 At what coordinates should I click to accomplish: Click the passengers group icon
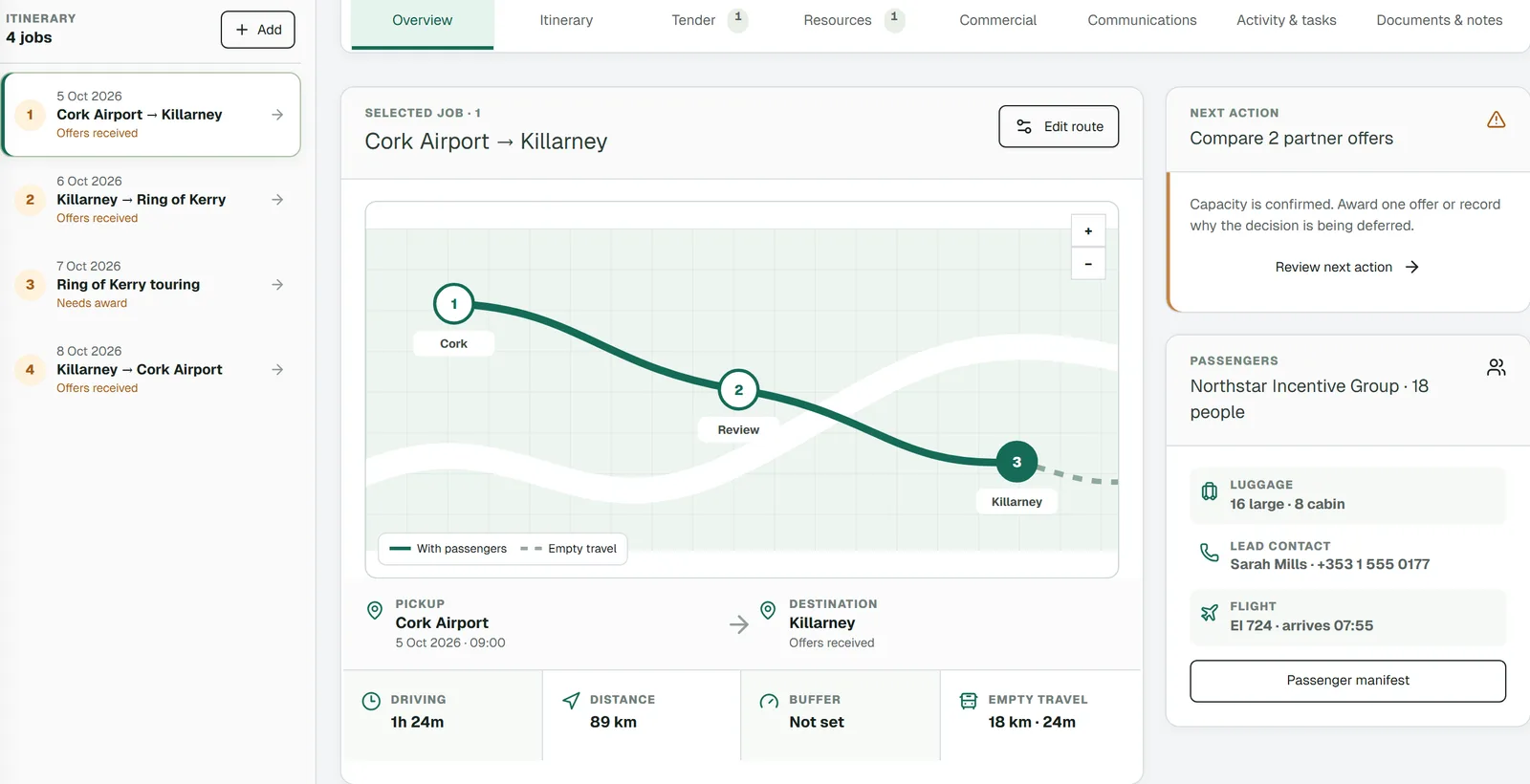[1497, 367]
